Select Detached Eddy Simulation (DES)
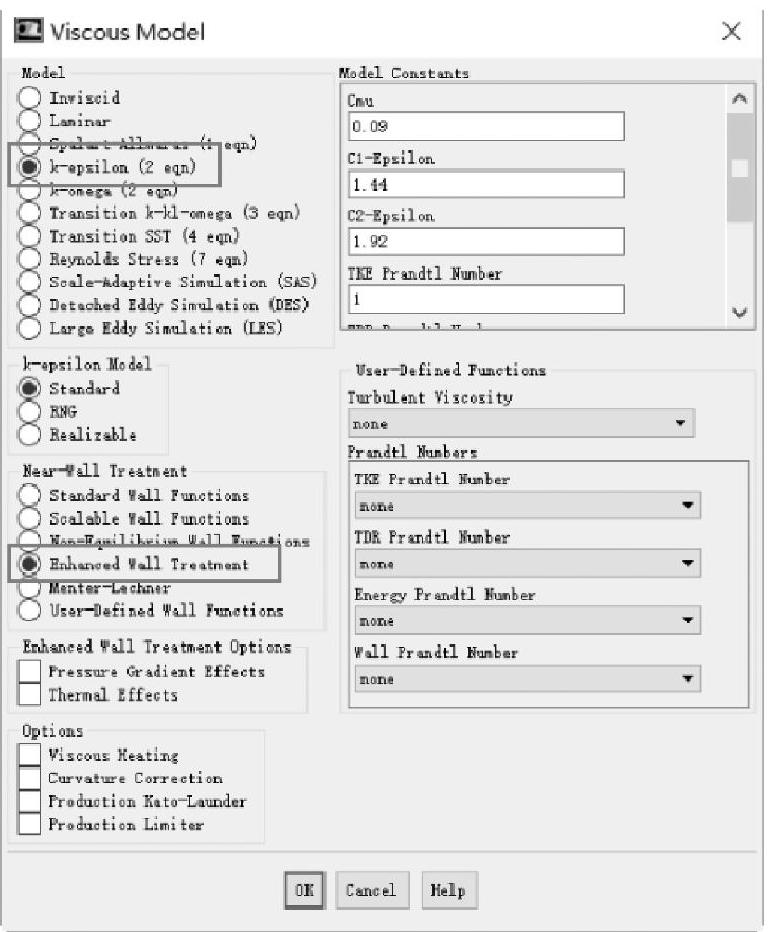Screen dimensions: 768x932 [x=29, y=305]
